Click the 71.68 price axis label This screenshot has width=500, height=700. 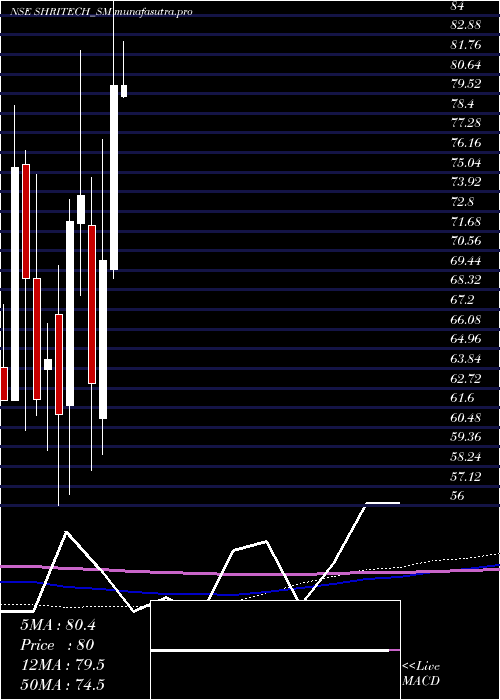click(466, 221)
